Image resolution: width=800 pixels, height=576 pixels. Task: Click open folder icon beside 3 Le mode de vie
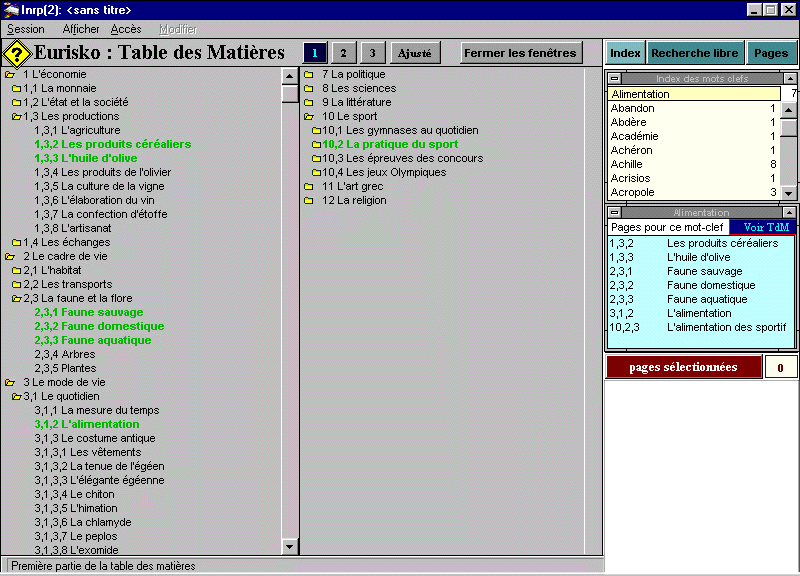coord(10,383)
